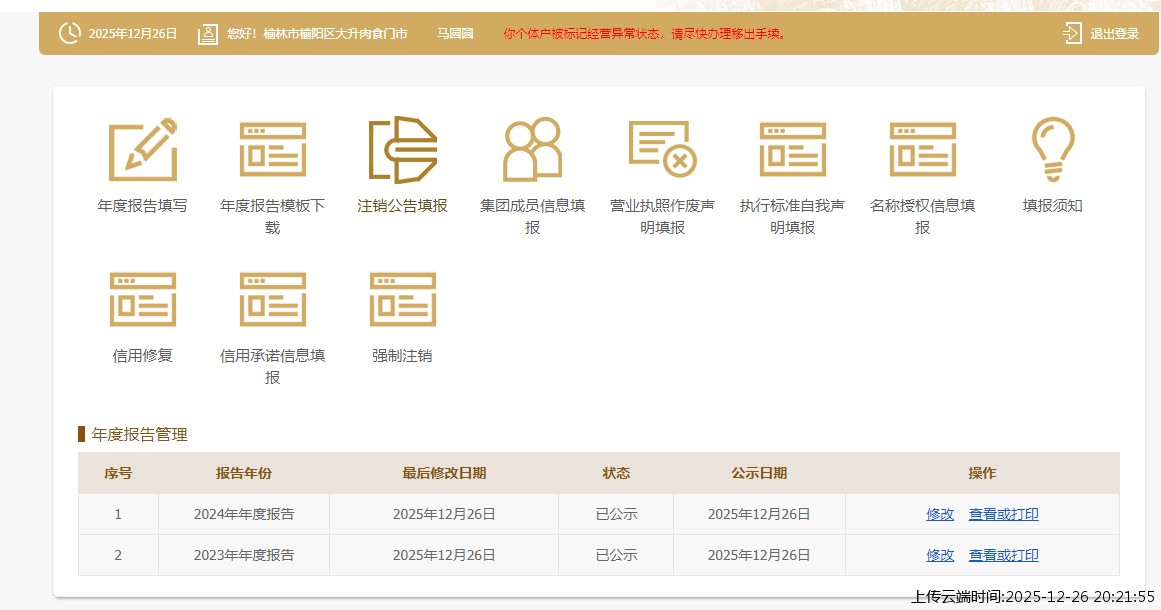The image size is (1161, 610).
Task: Open 年度报告模板下载 to download report template
Action: (272, 148)
